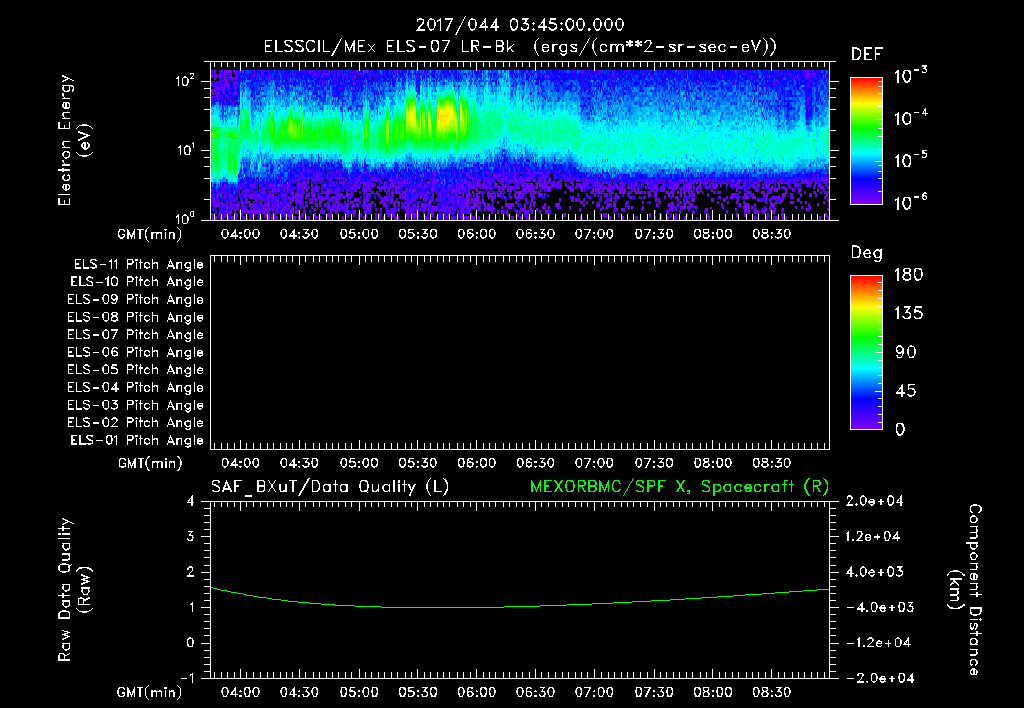
Task: Select the ELS-09 Pitch Angle row label
Action: 135,300
